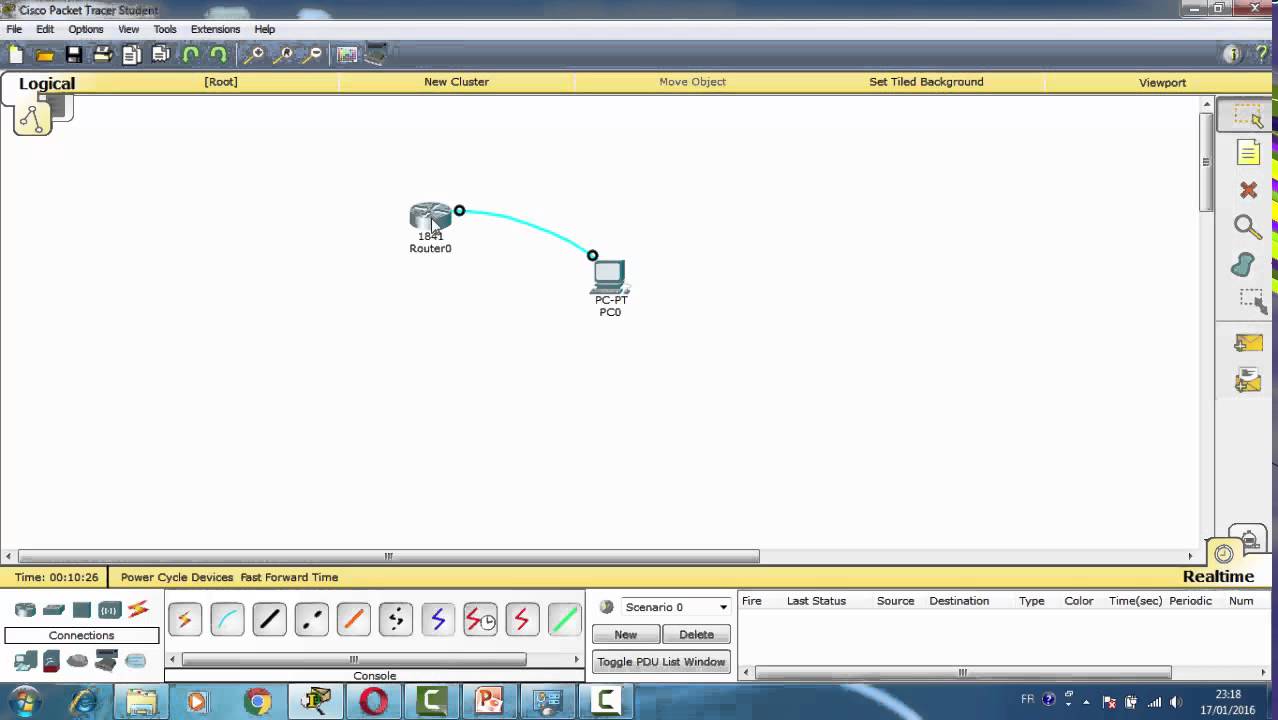Open the Help menu
The height and width of the screenshot is (720, 1278).
click(265, 29)
